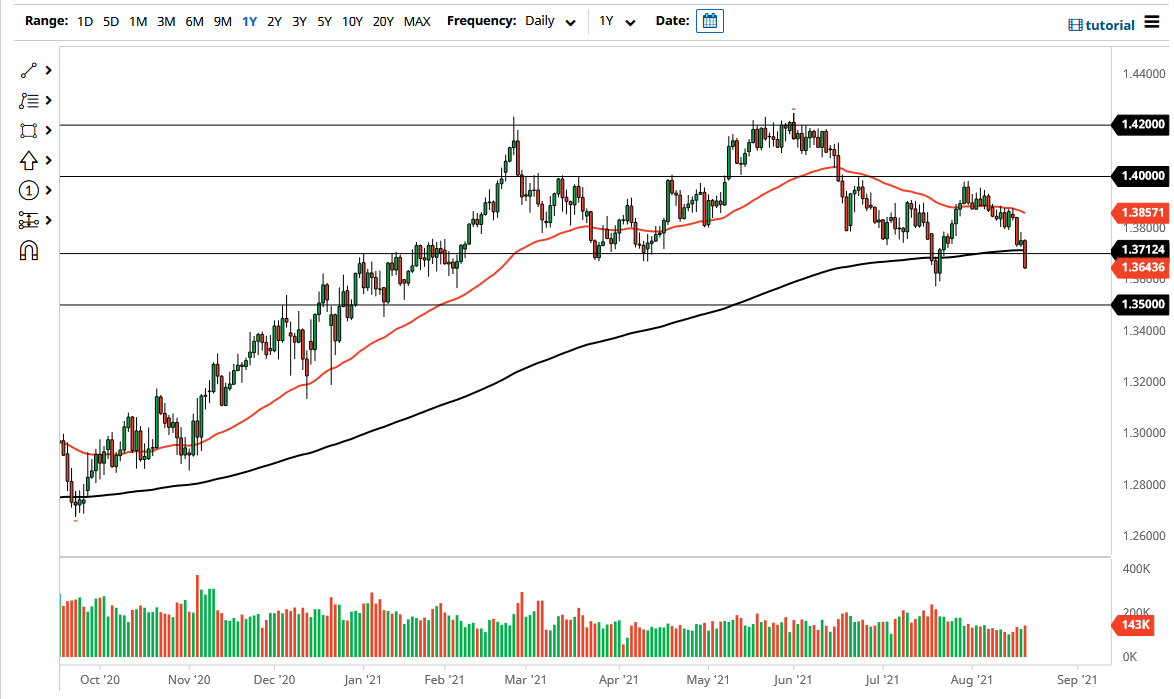
Task: Switch the highlighted 1Y range off to 6M
Action: pyautogui.click(x=195, y=20)
